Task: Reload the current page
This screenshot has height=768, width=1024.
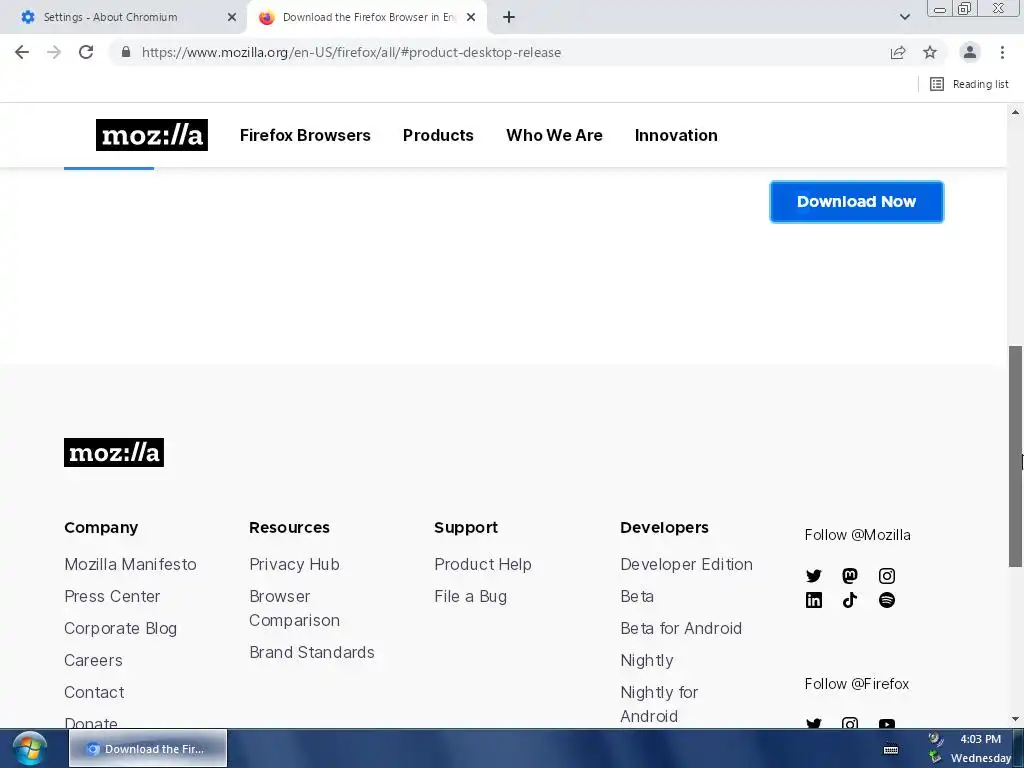Action: point(86,52)
